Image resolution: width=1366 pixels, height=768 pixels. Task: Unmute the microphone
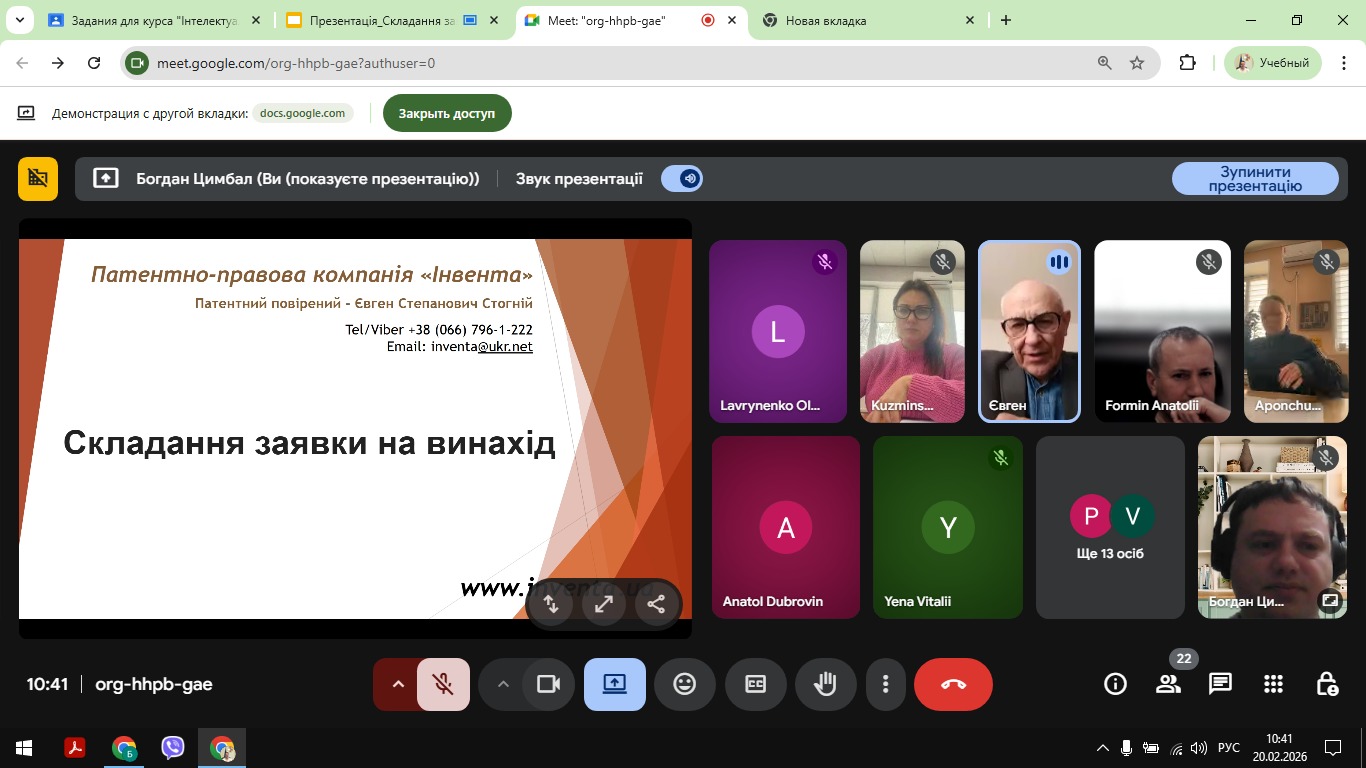pyautogui.click(x=443, y=685)
